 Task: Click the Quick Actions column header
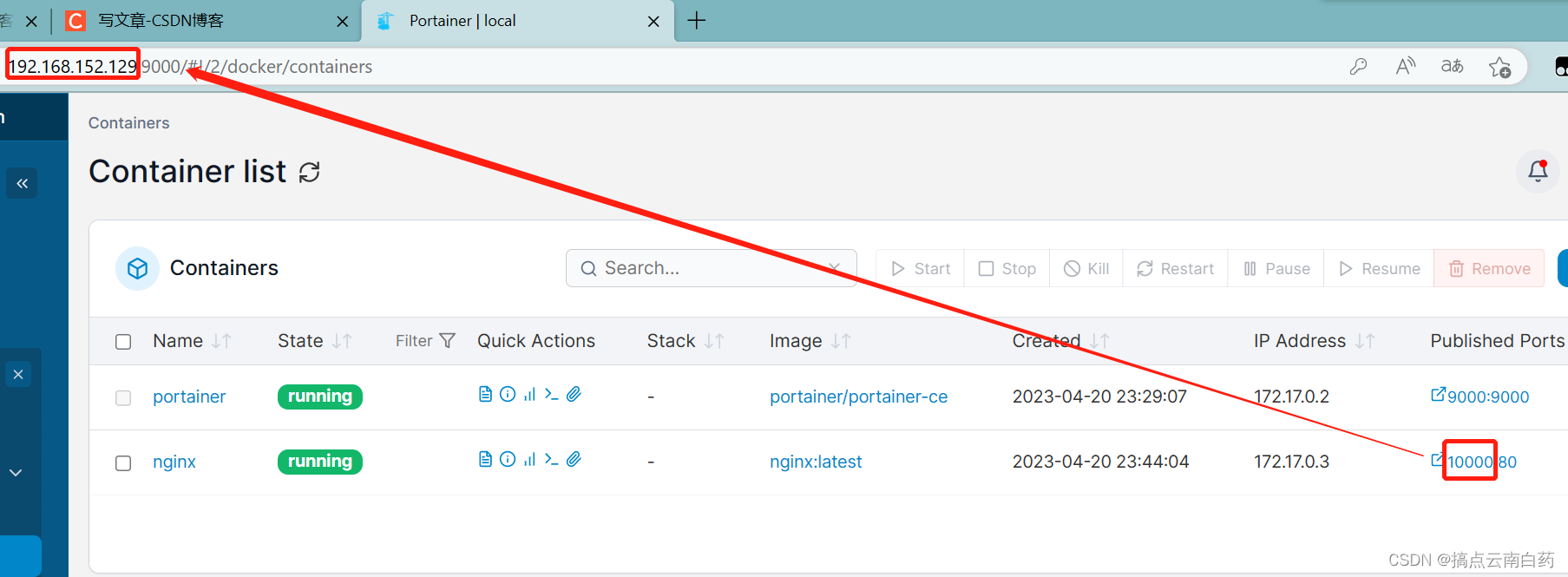(536, 341)
